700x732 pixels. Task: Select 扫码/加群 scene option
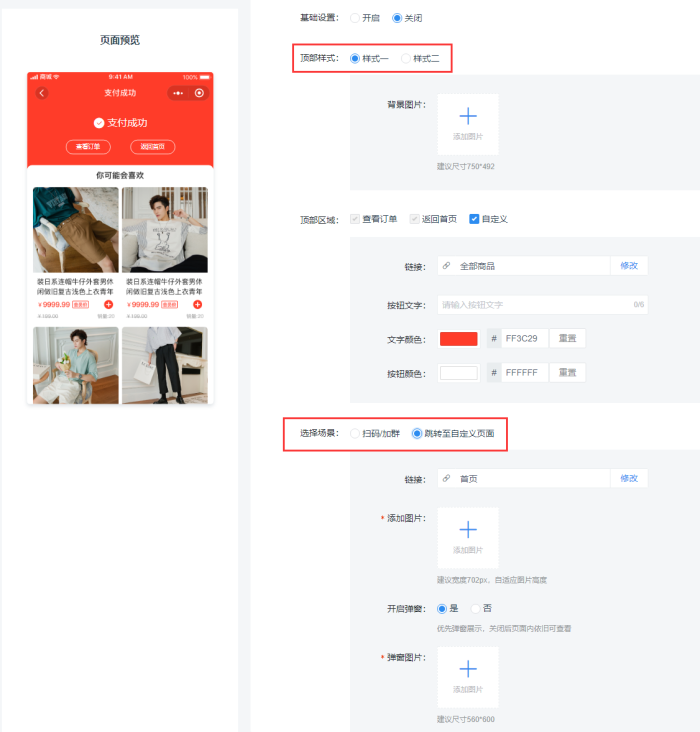click(355, 434)
